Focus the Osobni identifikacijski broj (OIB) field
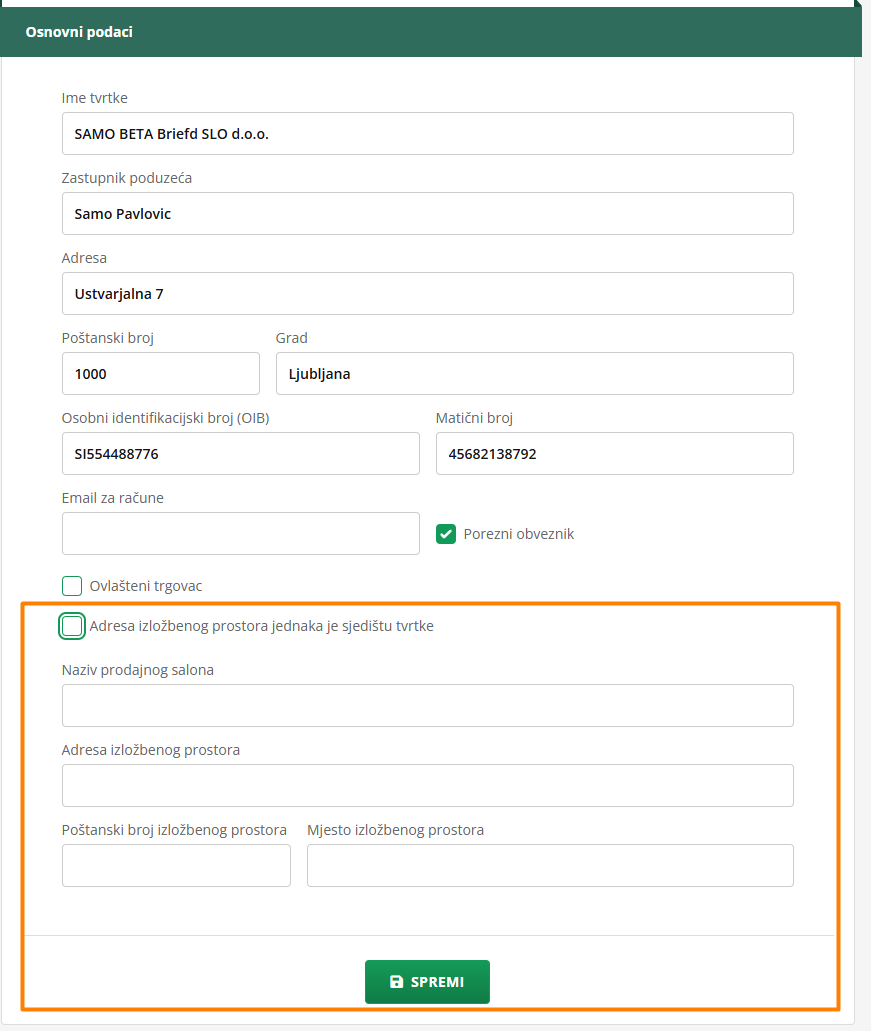The width and height of the screenshot is (871, 1031). click(x=240, y=454)
